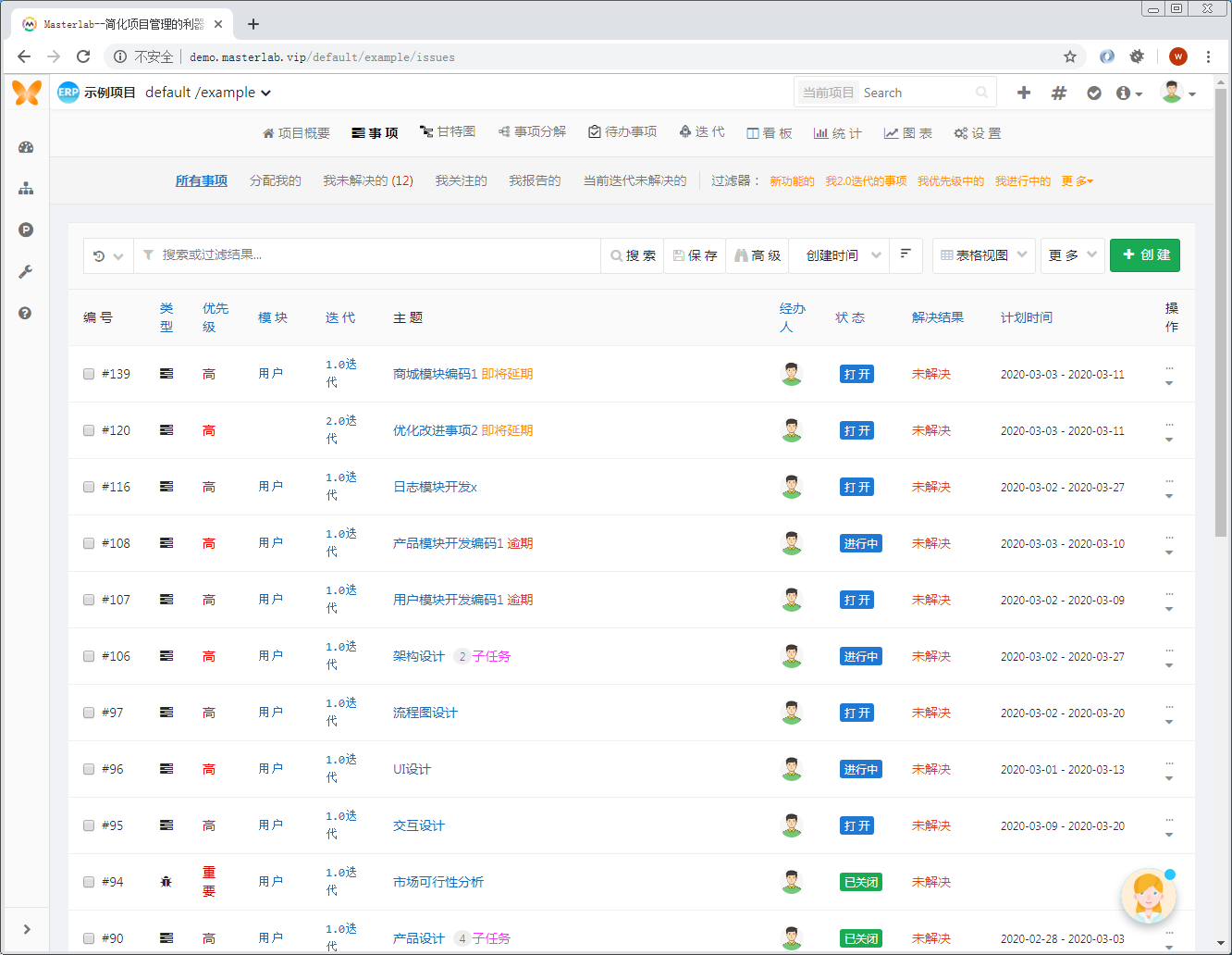Click the 保存 filter button
The width and height of the screenshot is (1232, 955).
[x=696, y=255]
